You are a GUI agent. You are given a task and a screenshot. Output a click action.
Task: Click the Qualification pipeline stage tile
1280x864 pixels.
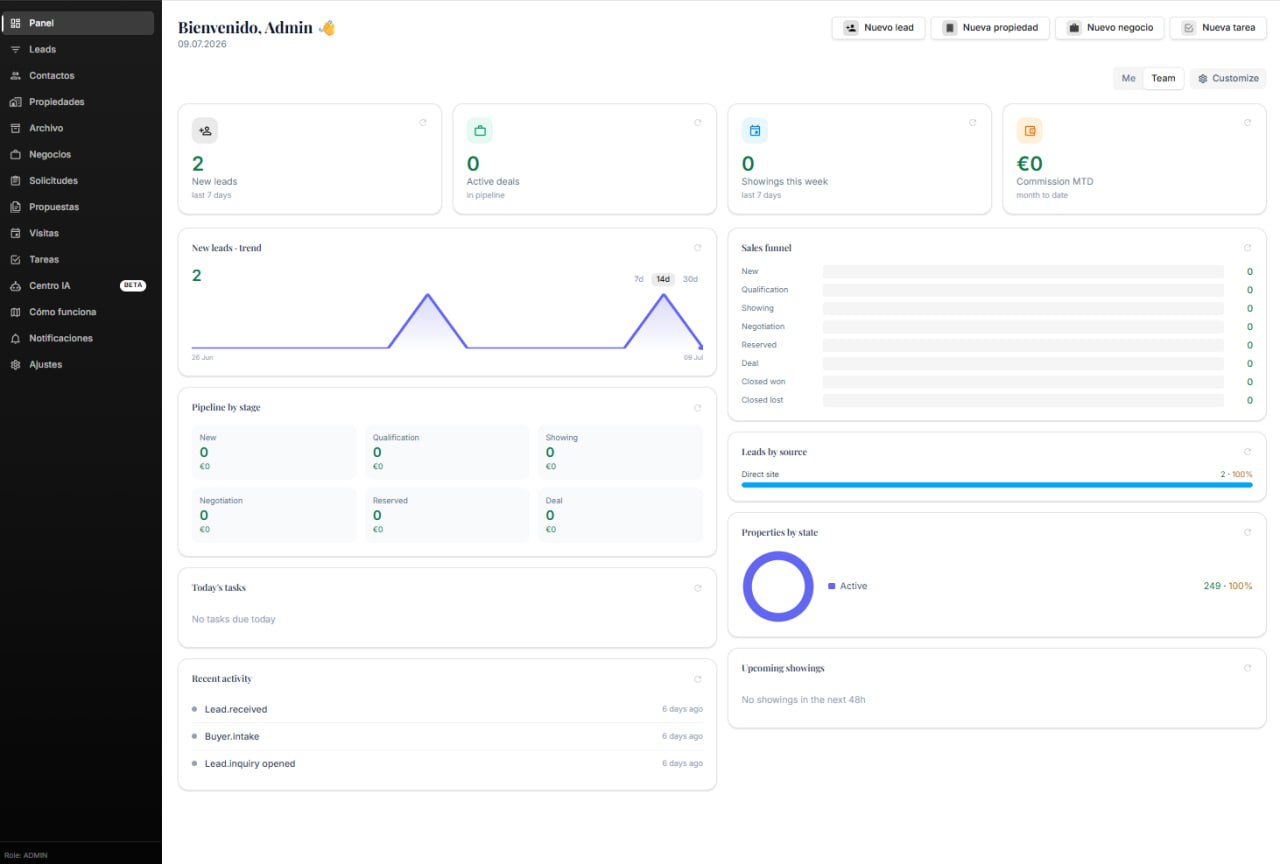click(447, 452)
